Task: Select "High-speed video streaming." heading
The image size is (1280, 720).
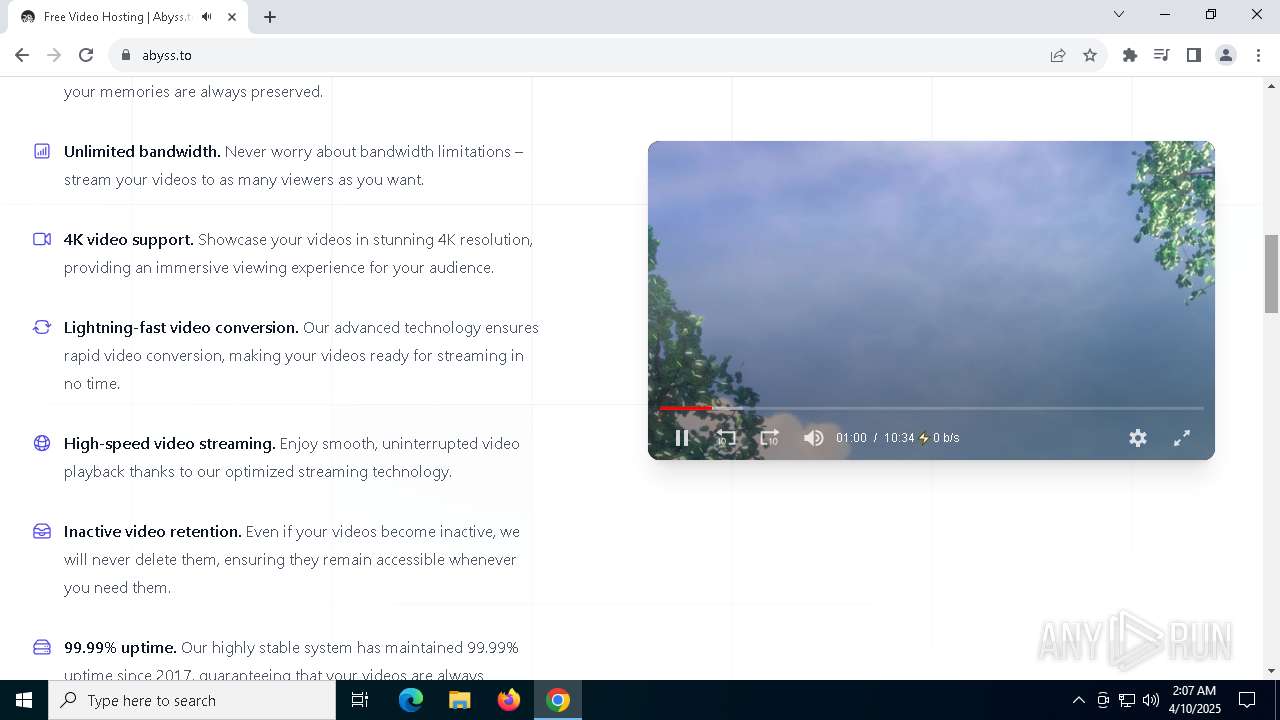Action: (x=170, y=443)
